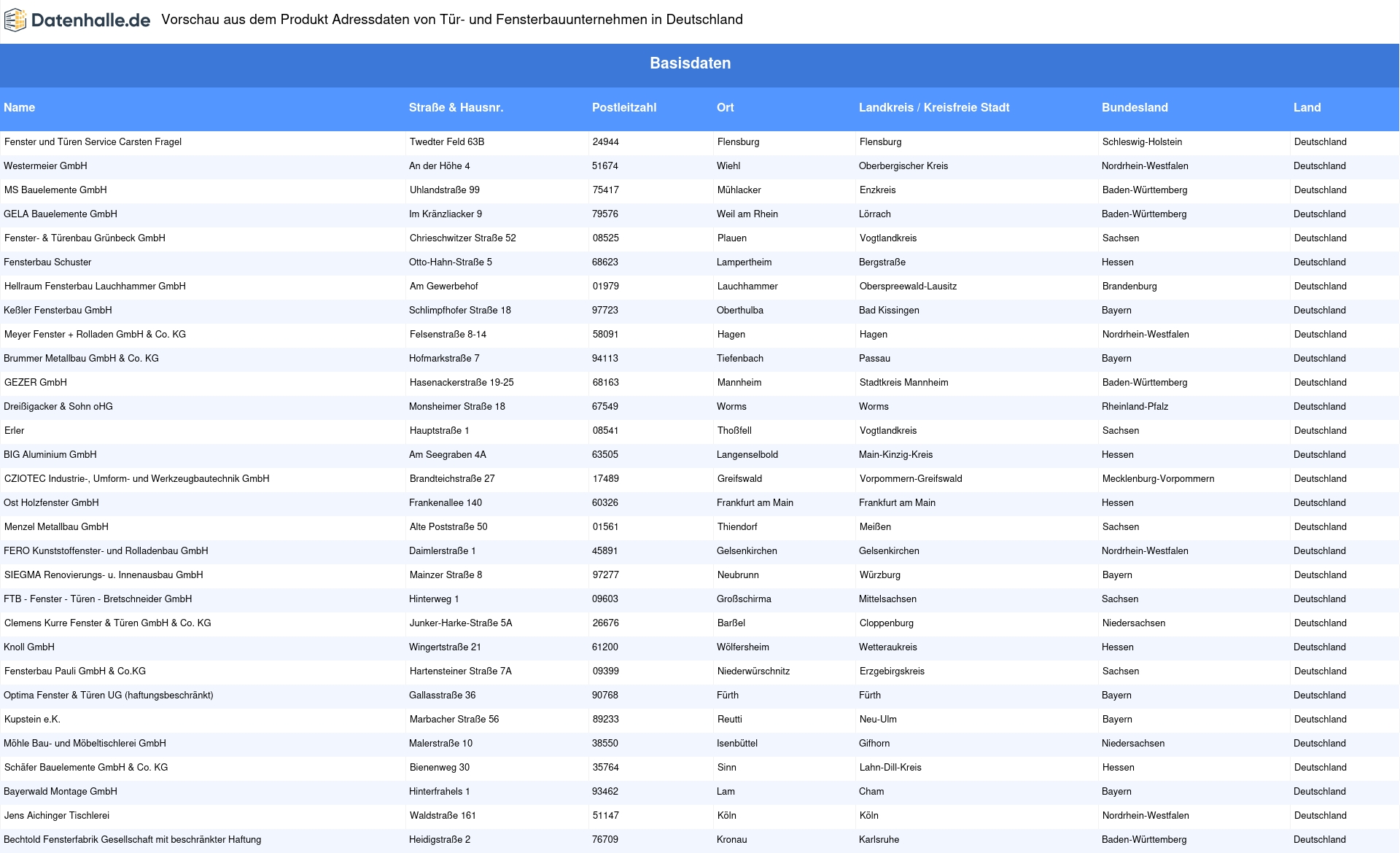Click the Postleitzahl column header
The width and height of the screenshot is (1400, 853).
(x=624, y=107)
